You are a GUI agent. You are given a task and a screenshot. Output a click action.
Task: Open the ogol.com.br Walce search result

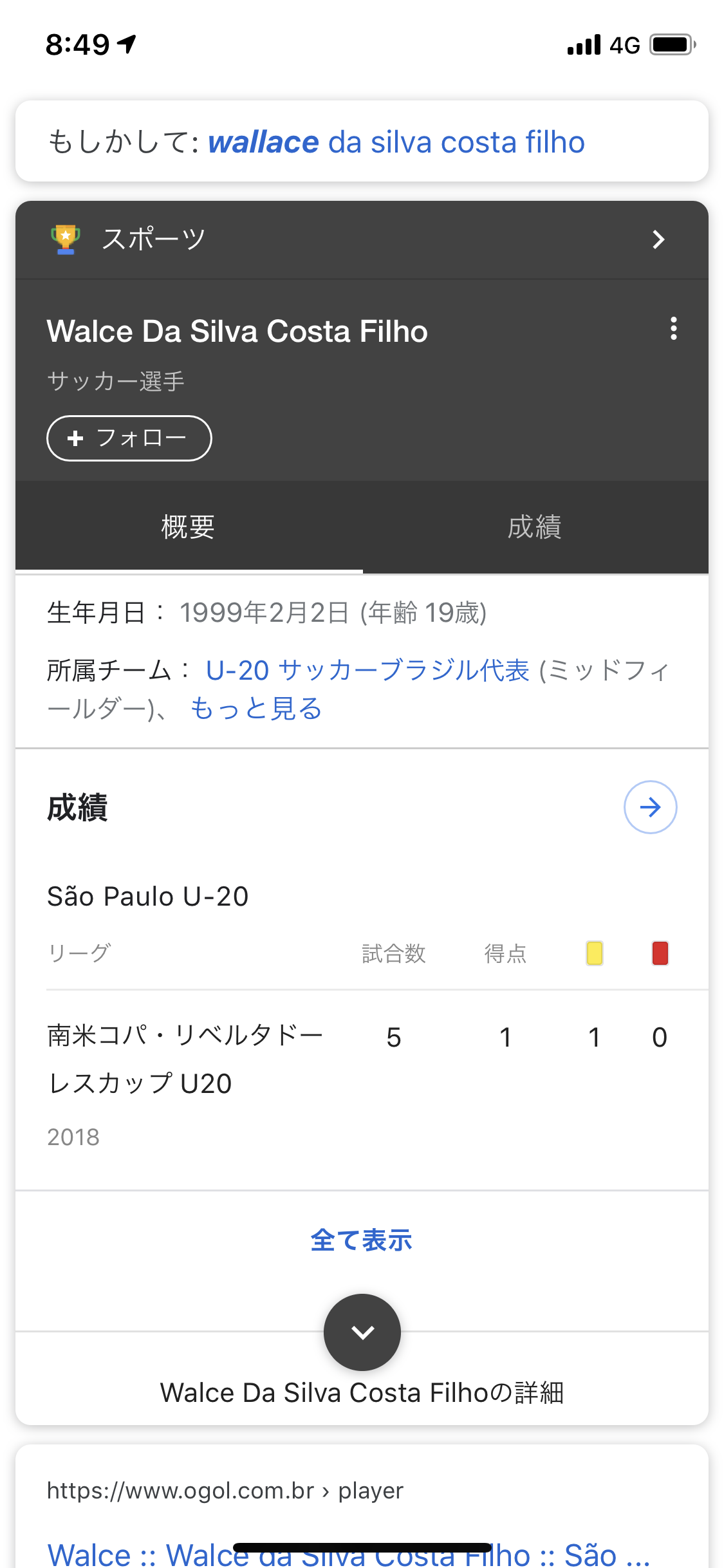pyautogui.click(x=348, y=1554)
